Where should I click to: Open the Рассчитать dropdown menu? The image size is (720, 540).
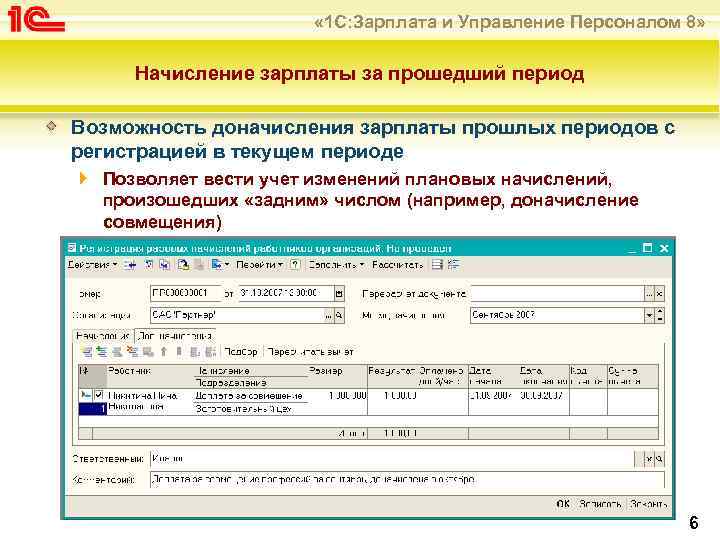(x=398, y=265)
